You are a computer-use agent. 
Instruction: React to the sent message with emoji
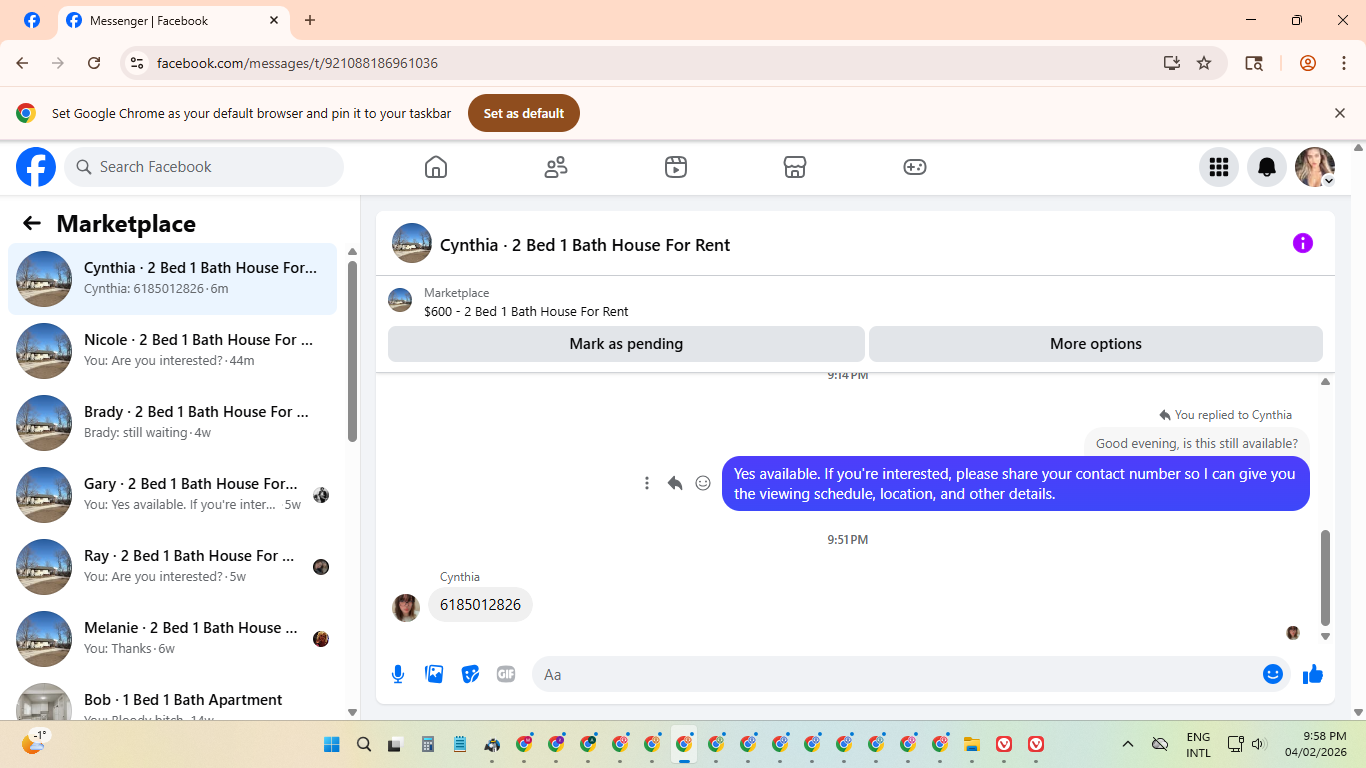point(703,483)
